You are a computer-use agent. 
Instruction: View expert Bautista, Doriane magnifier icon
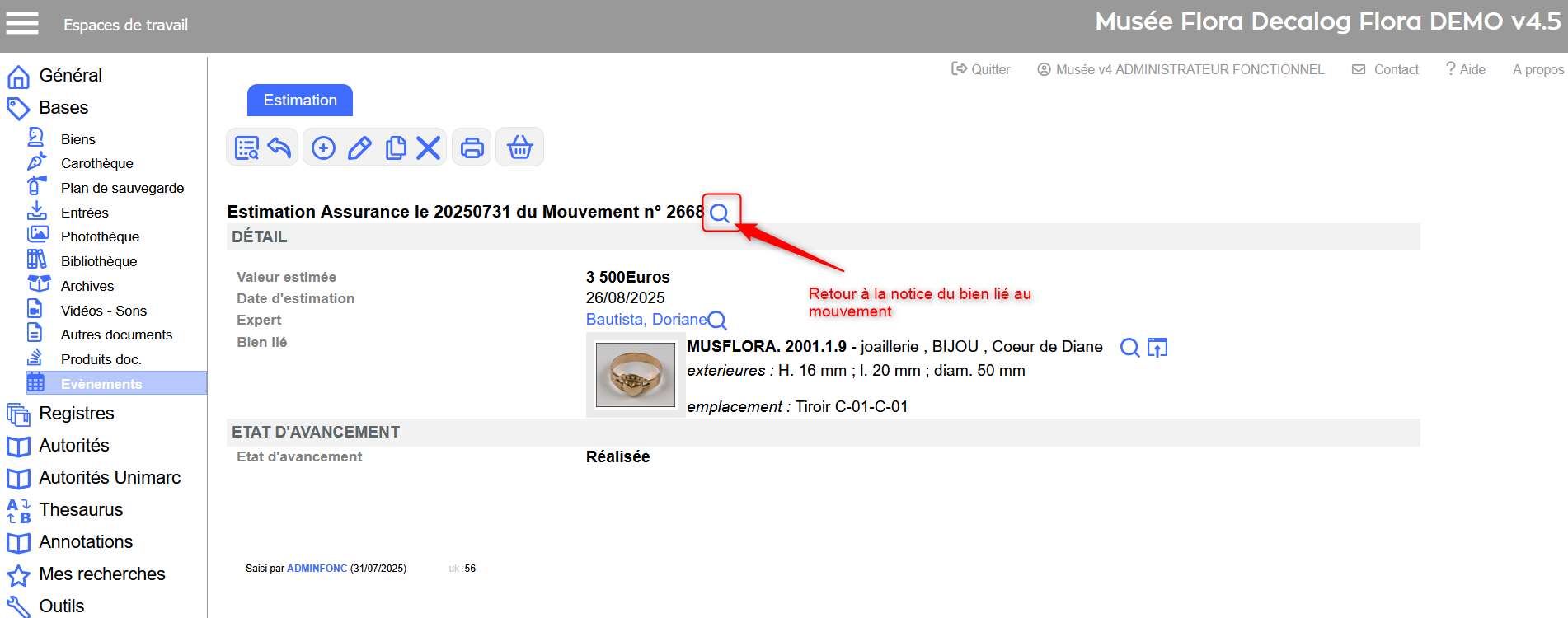coord(717,321)
